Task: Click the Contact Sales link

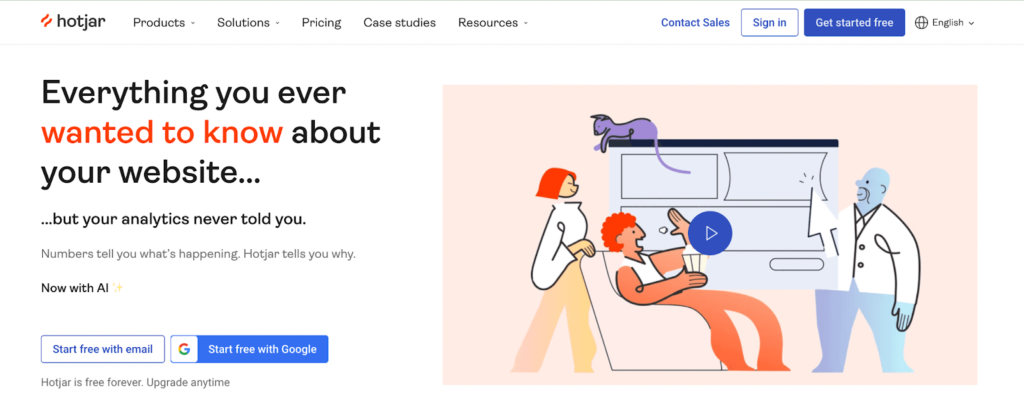Action: [x=695, y=23]
